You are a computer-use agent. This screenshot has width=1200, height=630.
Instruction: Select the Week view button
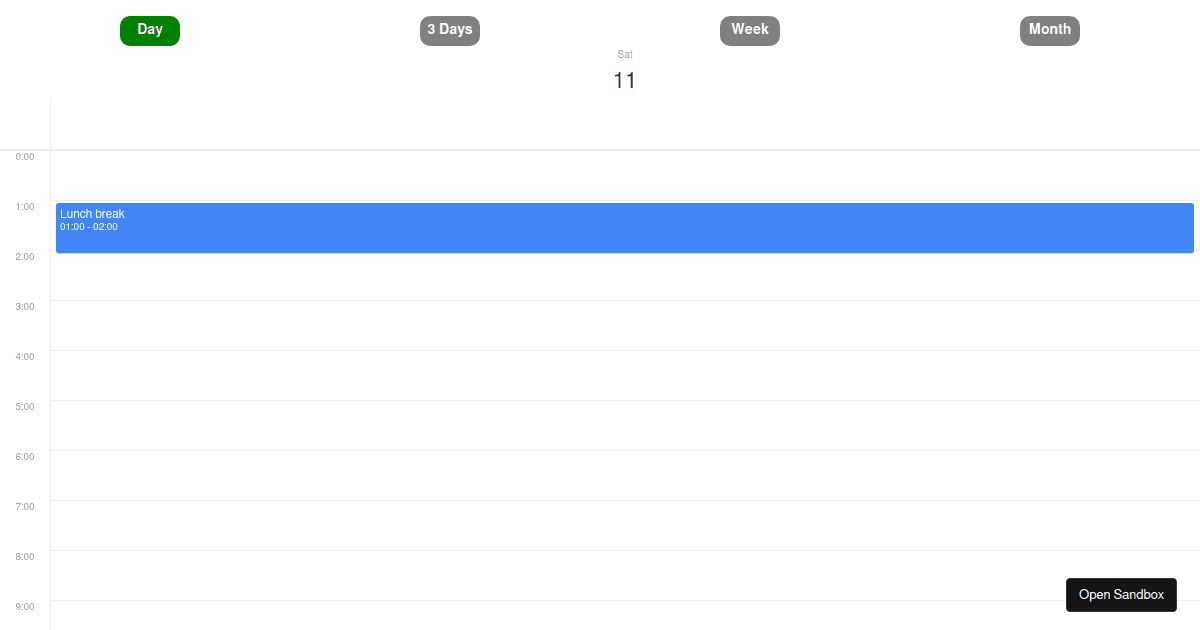click(750, 30)
